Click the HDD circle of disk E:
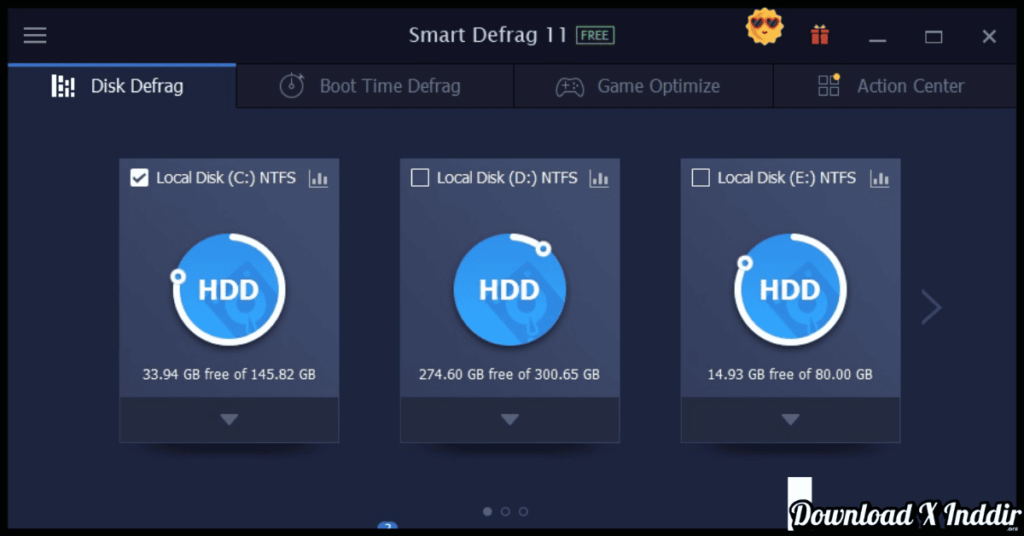The image size is (1024, 536). [x=790, y=289]
